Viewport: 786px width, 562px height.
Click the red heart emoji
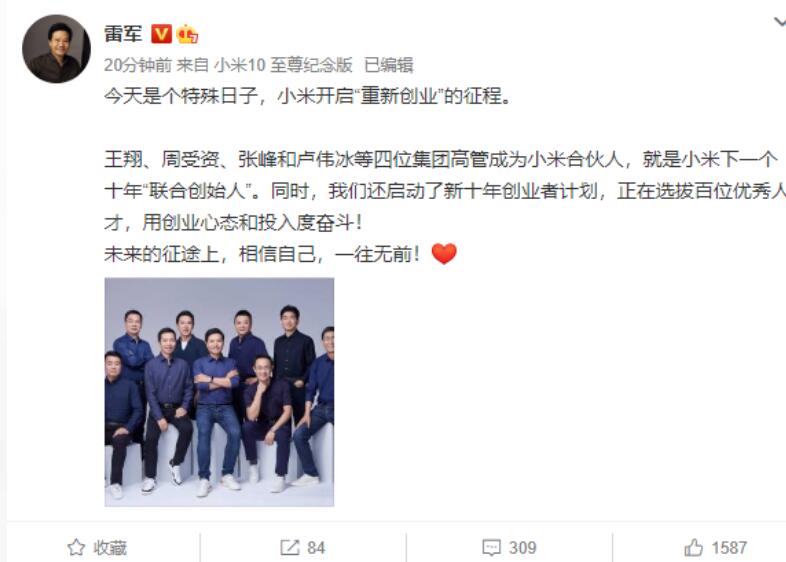point(444,254)
